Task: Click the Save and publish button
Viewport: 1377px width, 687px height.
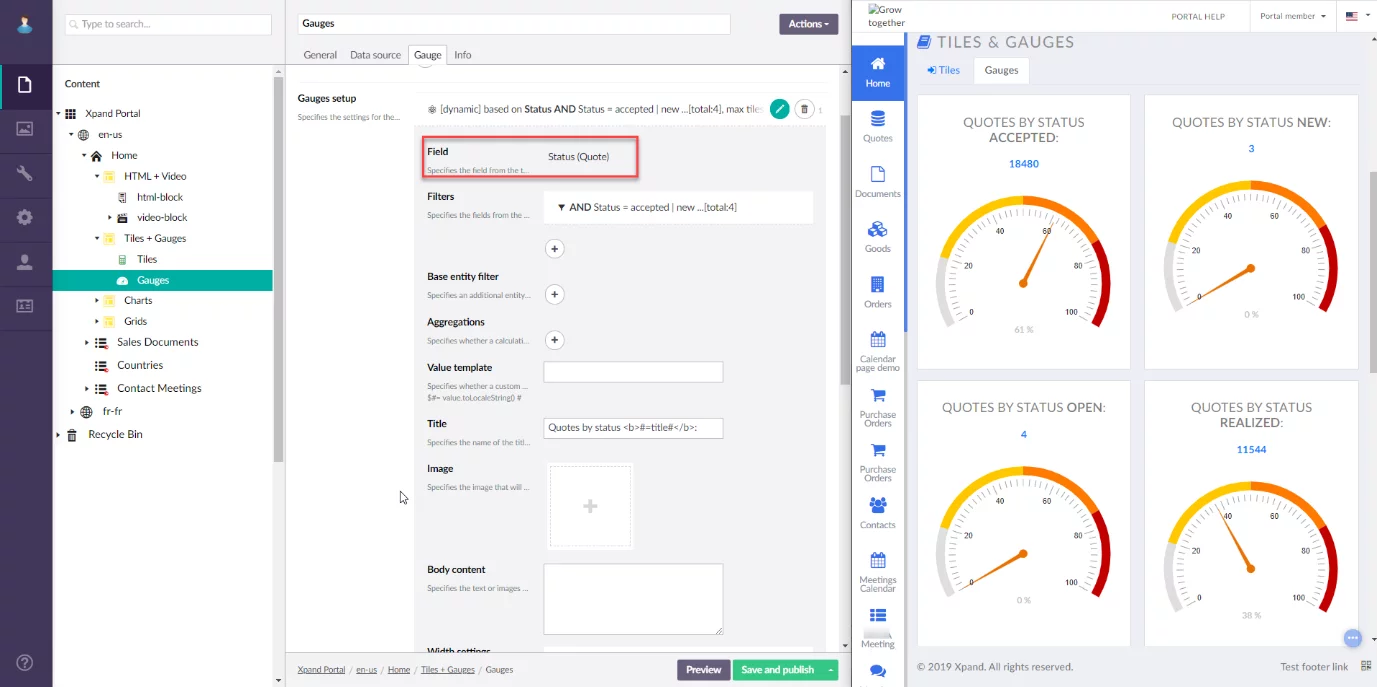Action: coord(778,670)
